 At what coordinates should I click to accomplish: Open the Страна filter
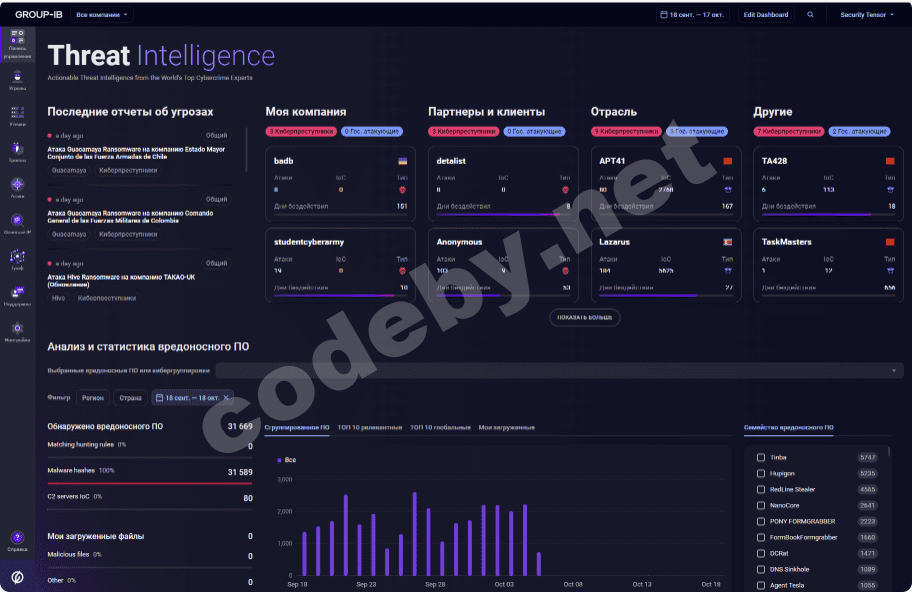[130, 398]
